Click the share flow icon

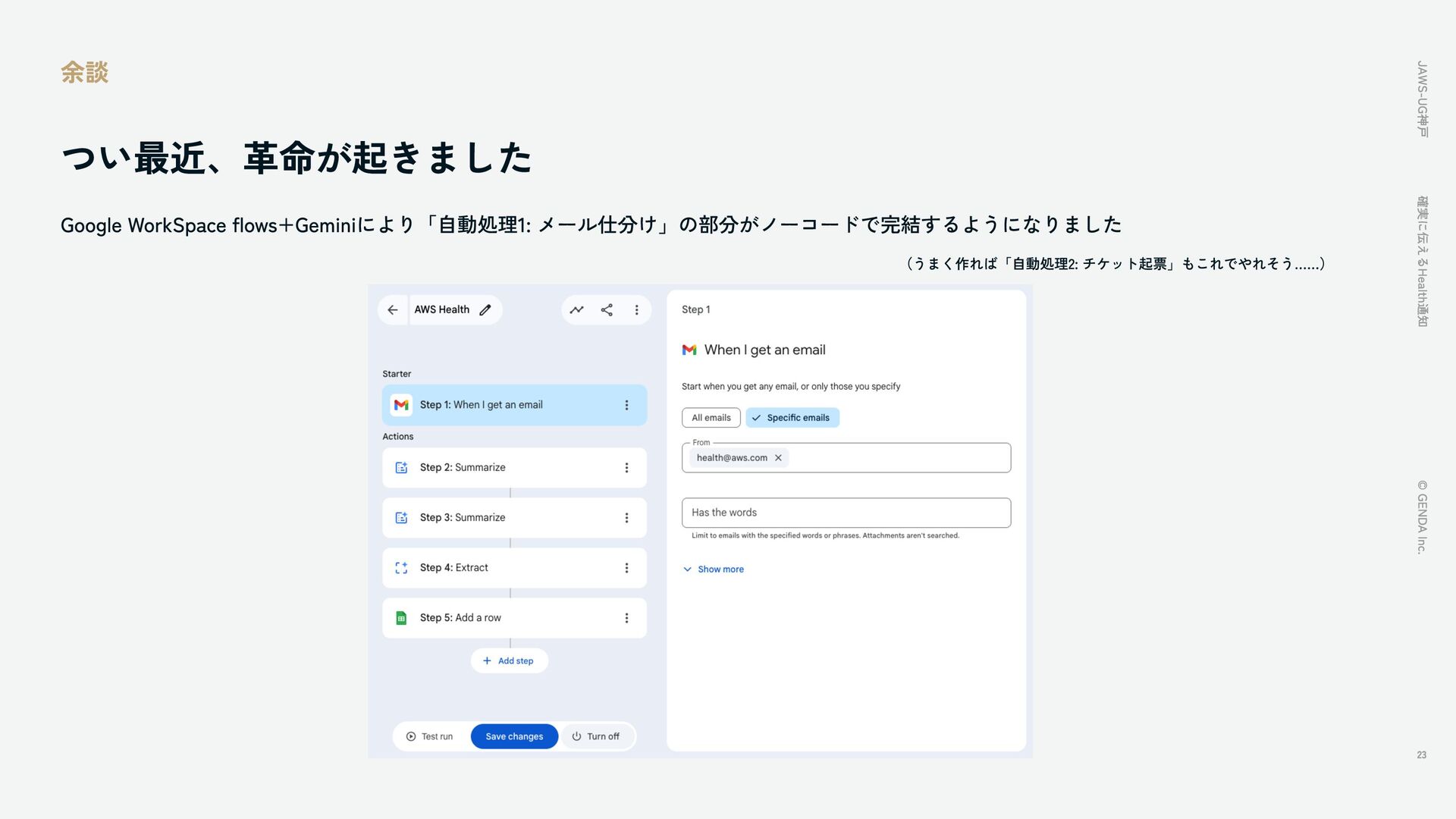click(607, 310)
